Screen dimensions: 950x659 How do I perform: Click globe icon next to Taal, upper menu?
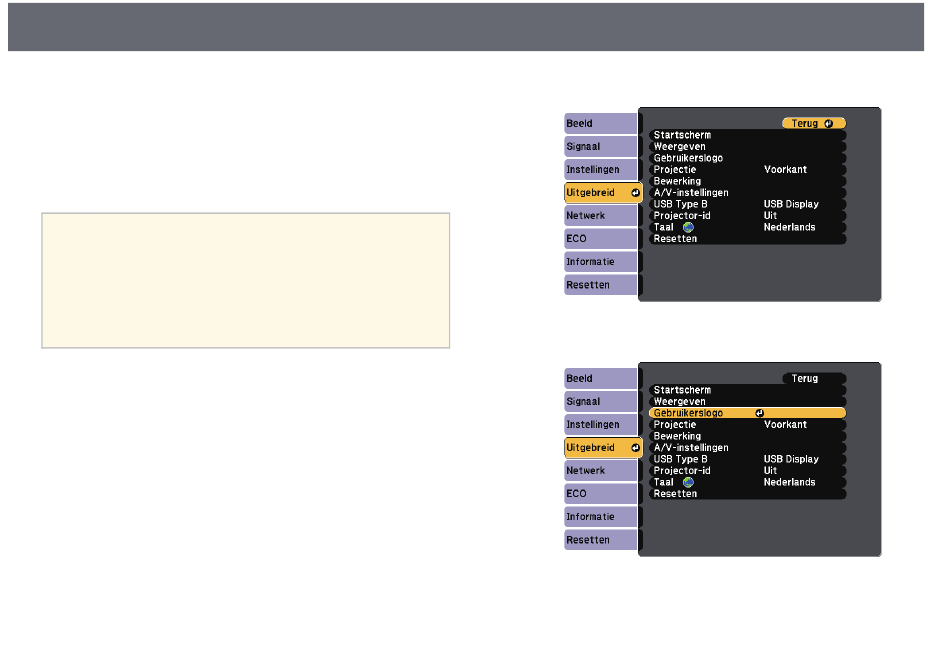688,227
